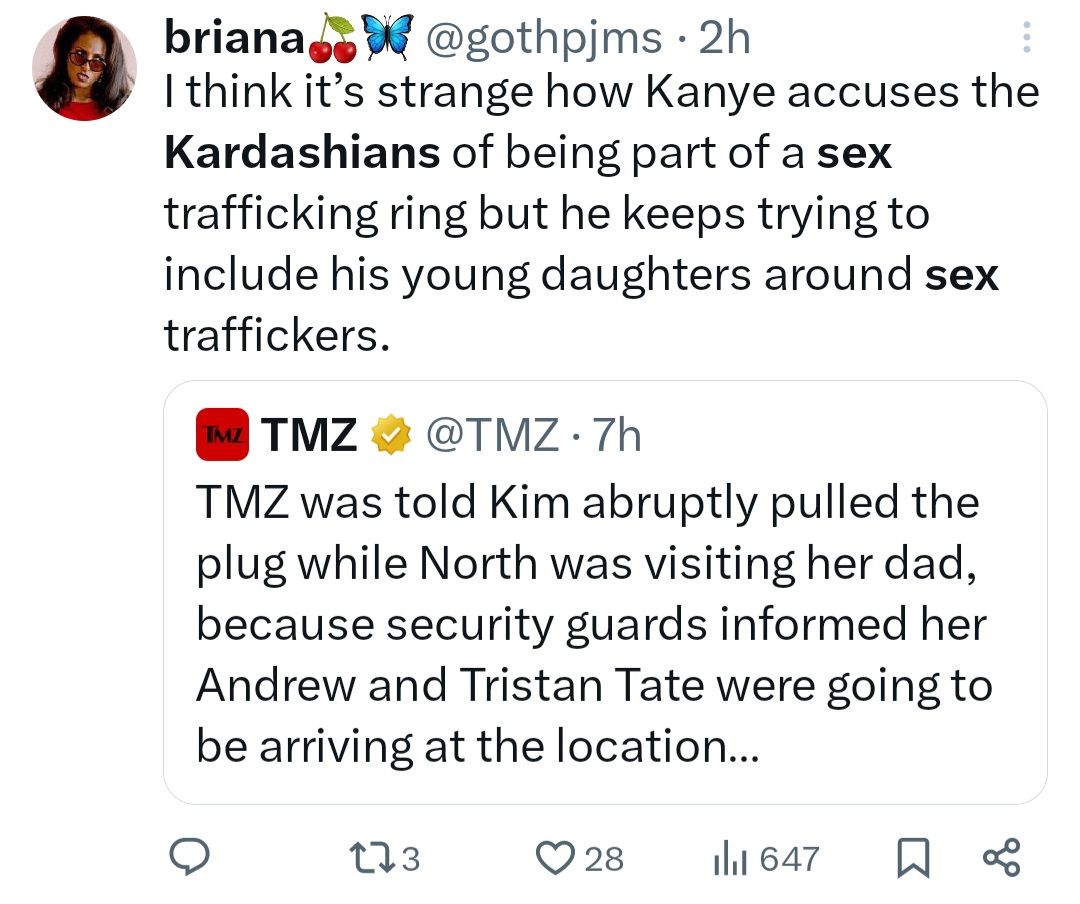
Task: Click the briana display name
Action: coord(234,39)
